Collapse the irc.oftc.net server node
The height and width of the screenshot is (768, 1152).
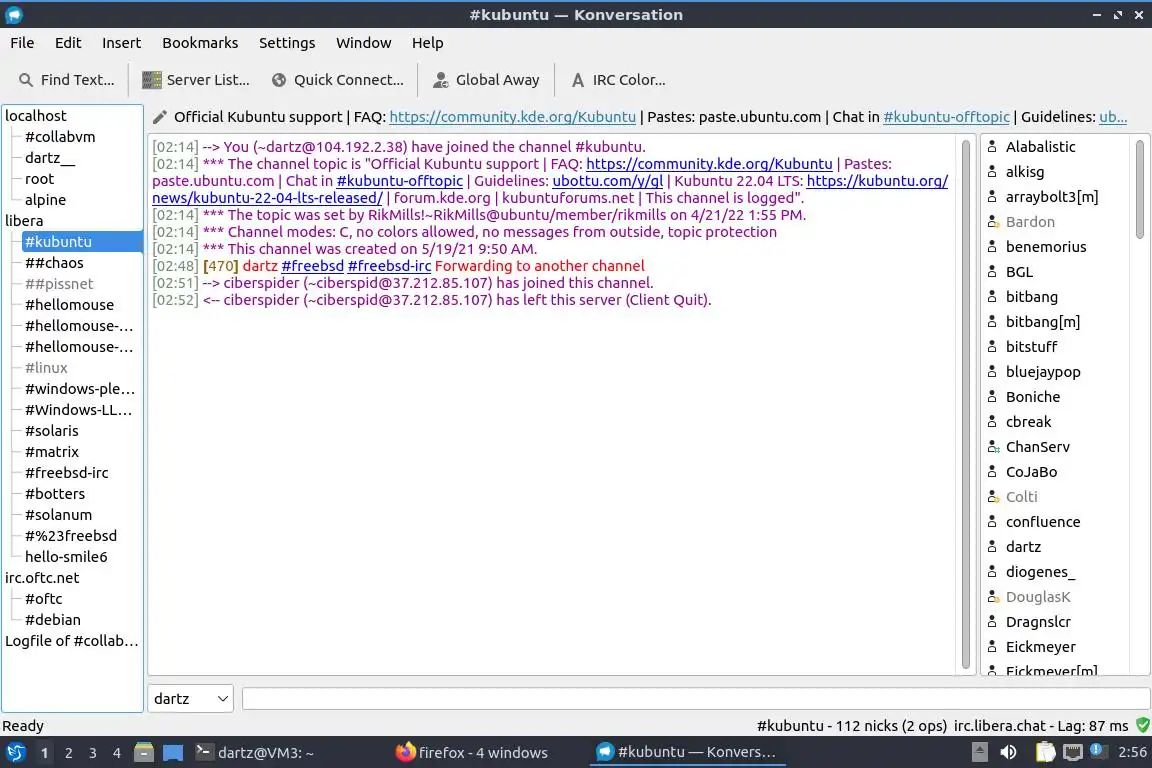click(x=42, y=578)
